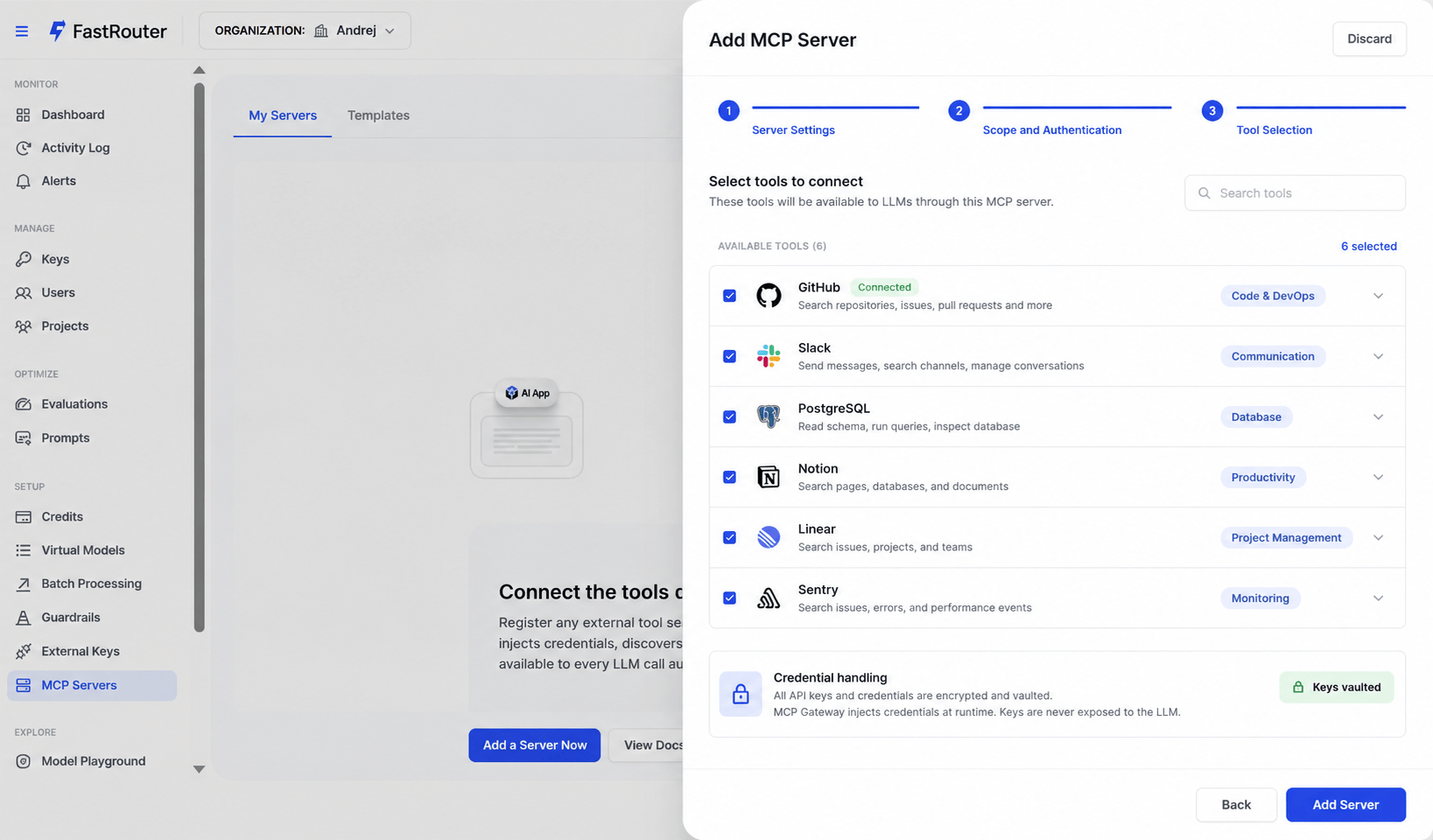The height and width of the screenshot is (840, 1433).
Task: Click the Notion logo icon
Action: coord(769,477)
